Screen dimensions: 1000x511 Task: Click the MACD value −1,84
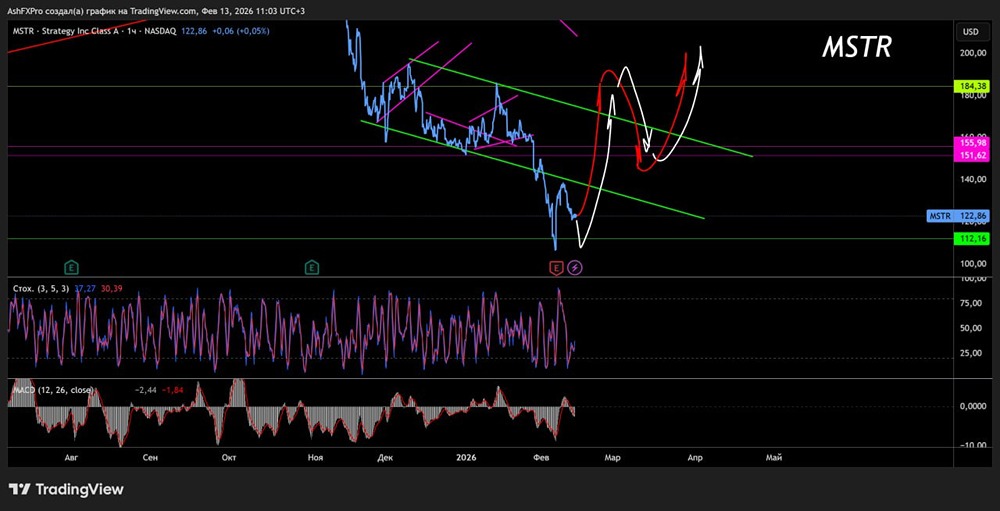(172, 389)
